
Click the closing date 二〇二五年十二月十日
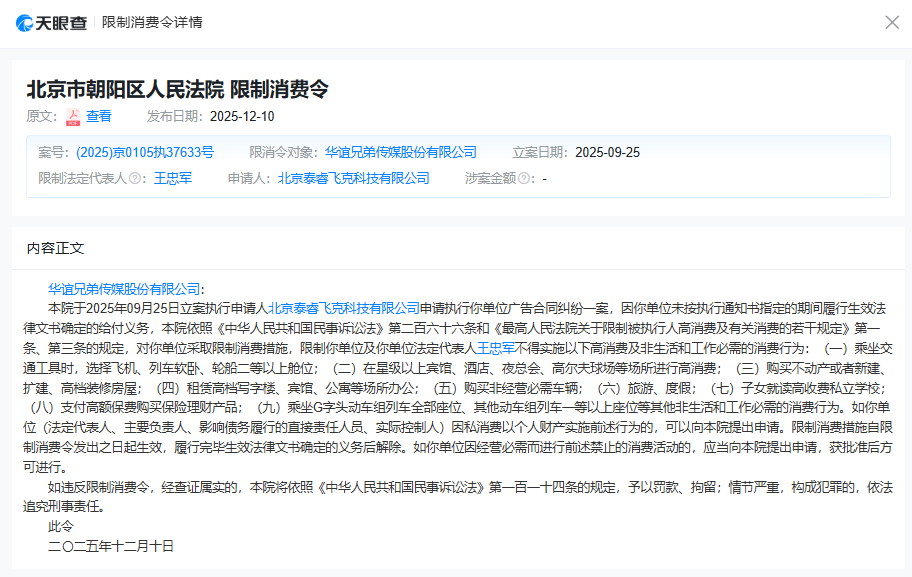111,546
